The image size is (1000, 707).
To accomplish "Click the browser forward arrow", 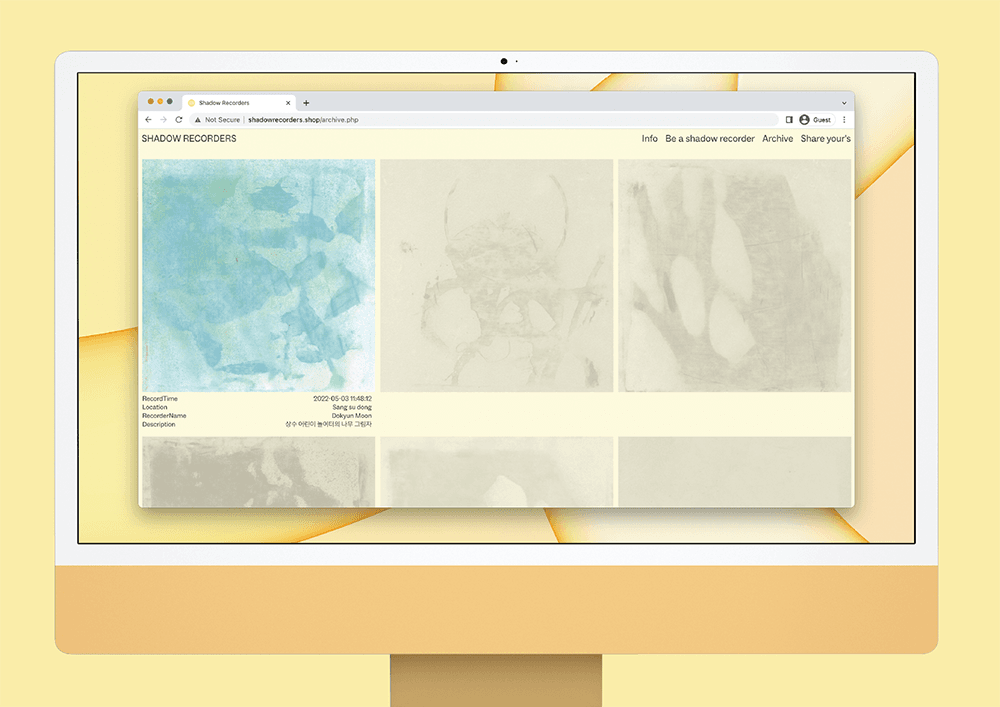I will coord(163,120).
